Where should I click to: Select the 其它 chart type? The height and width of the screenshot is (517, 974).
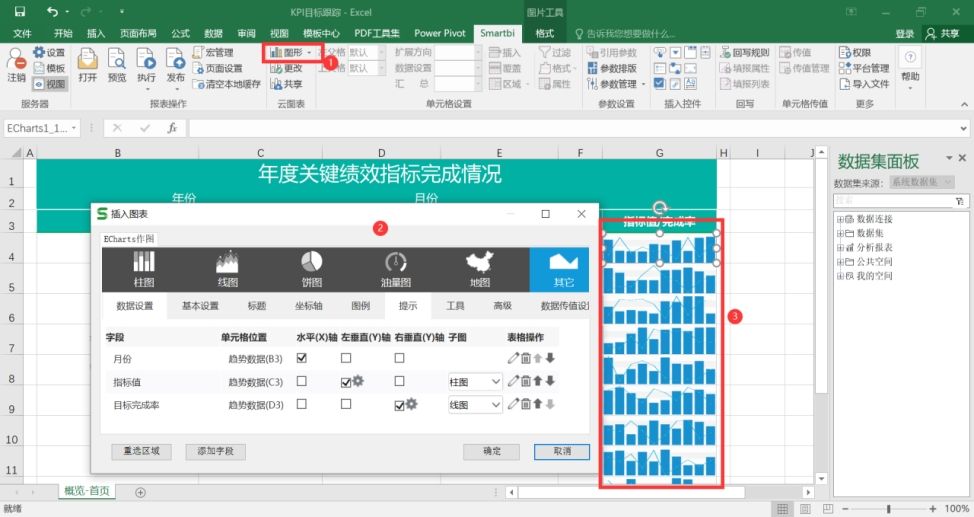[563, 269]
